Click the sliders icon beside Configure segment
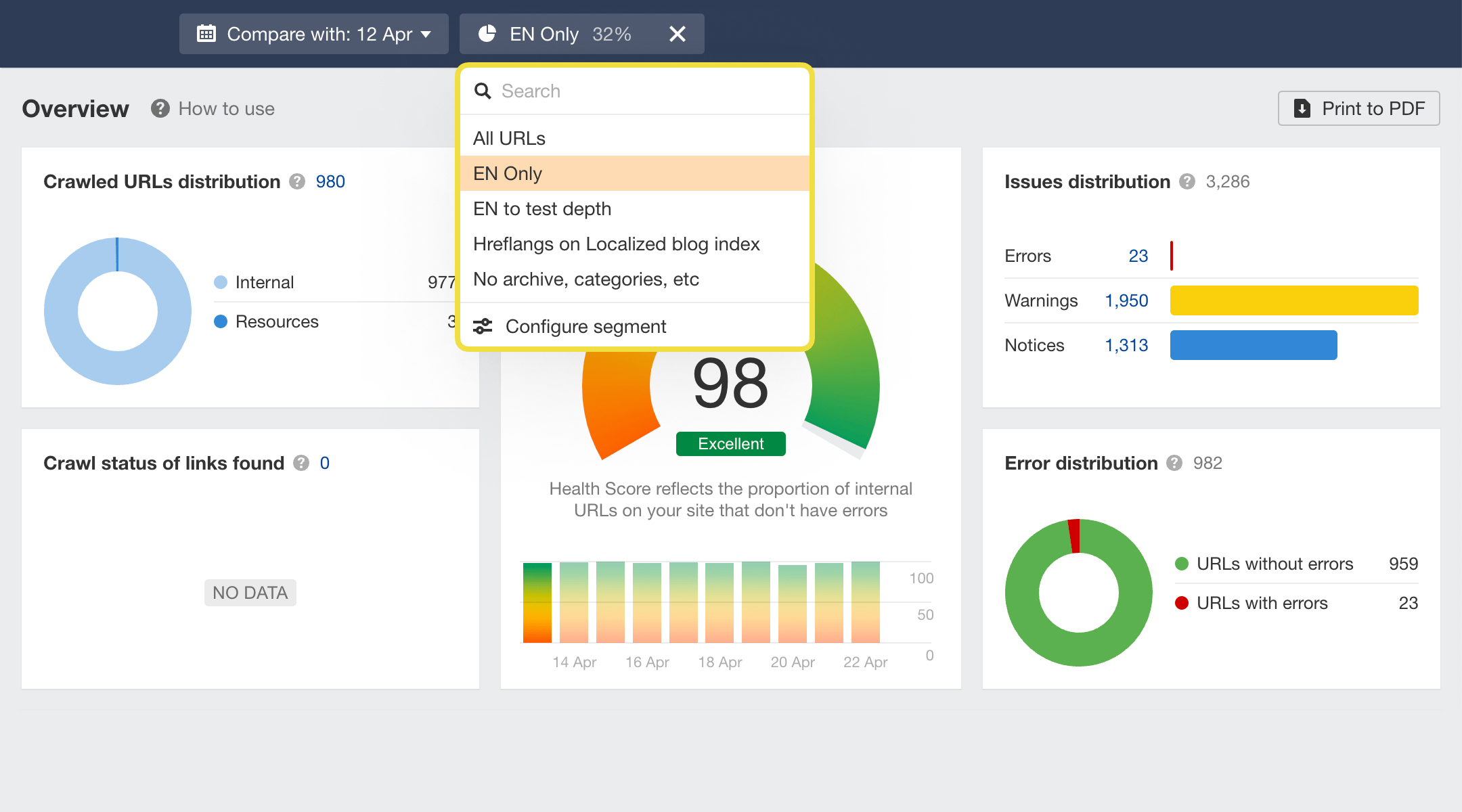This screenshot has height=812, width=1462. click(x=483, y=326)
